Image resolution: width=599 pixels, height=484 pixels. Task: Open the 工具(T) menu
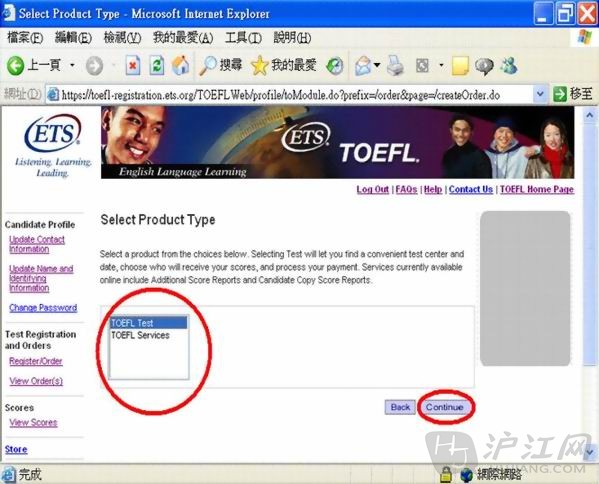(243, 38)
